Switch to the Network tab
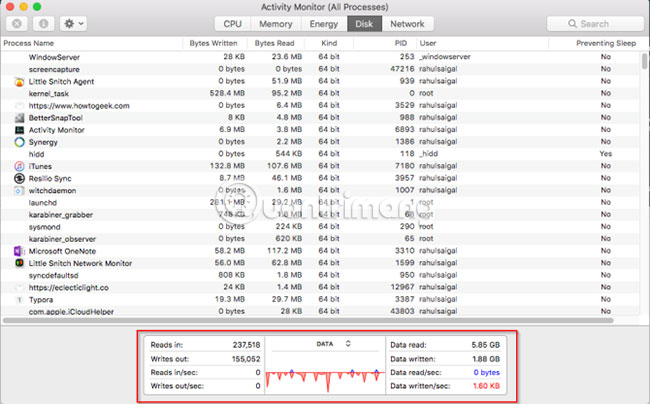Screen dimensions: 650x404 tap(407, 24)
